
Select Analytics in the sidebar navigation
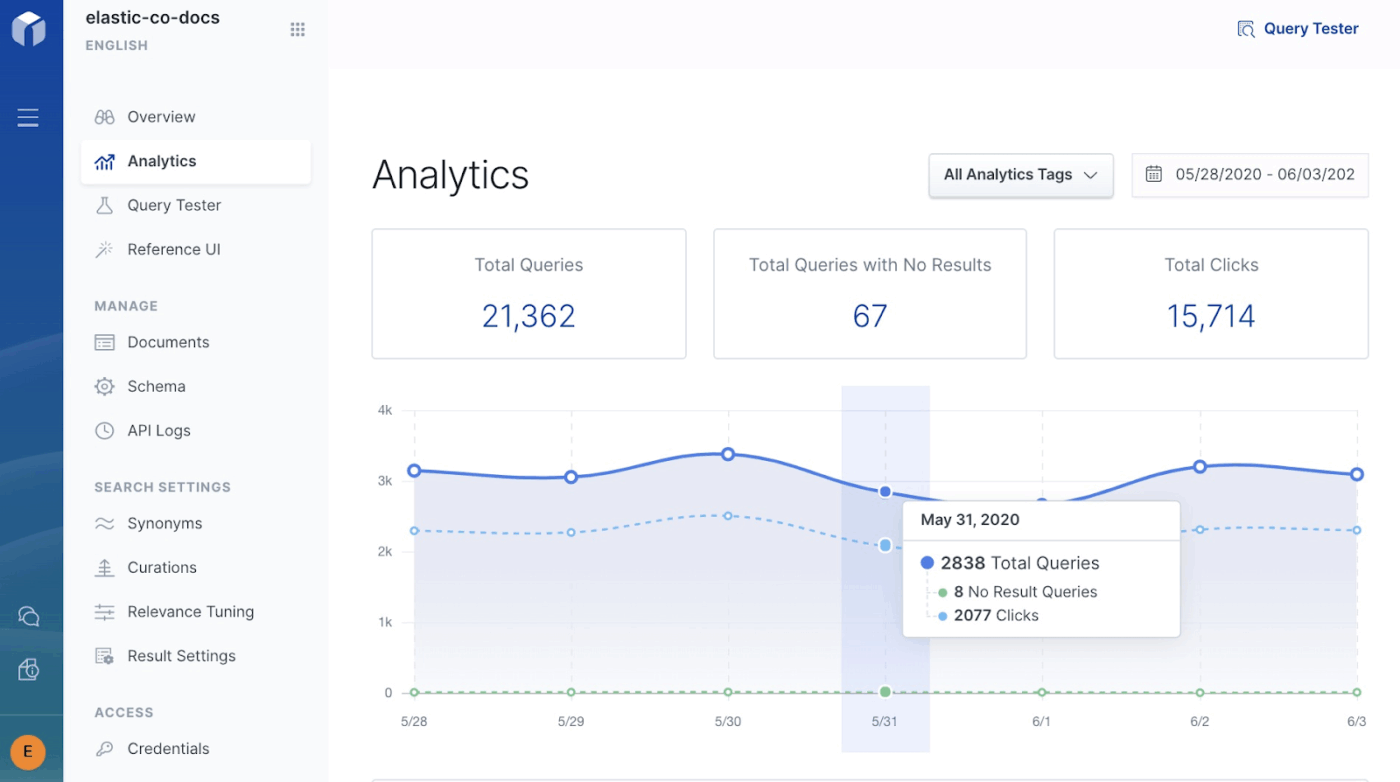pyautogui.click(x=161, y=161)
